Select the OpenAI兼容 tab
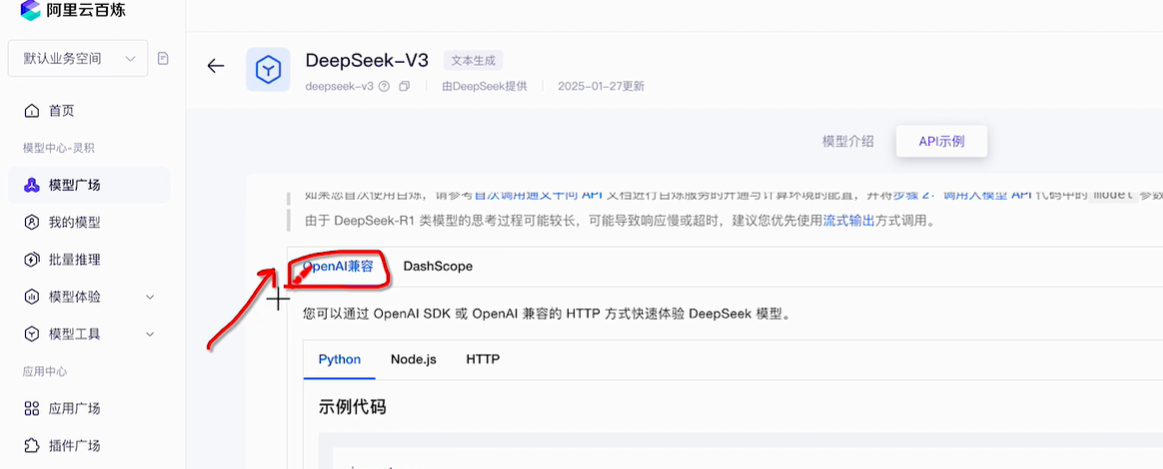This screenshot has width=1163, height=469. [338, 266]
